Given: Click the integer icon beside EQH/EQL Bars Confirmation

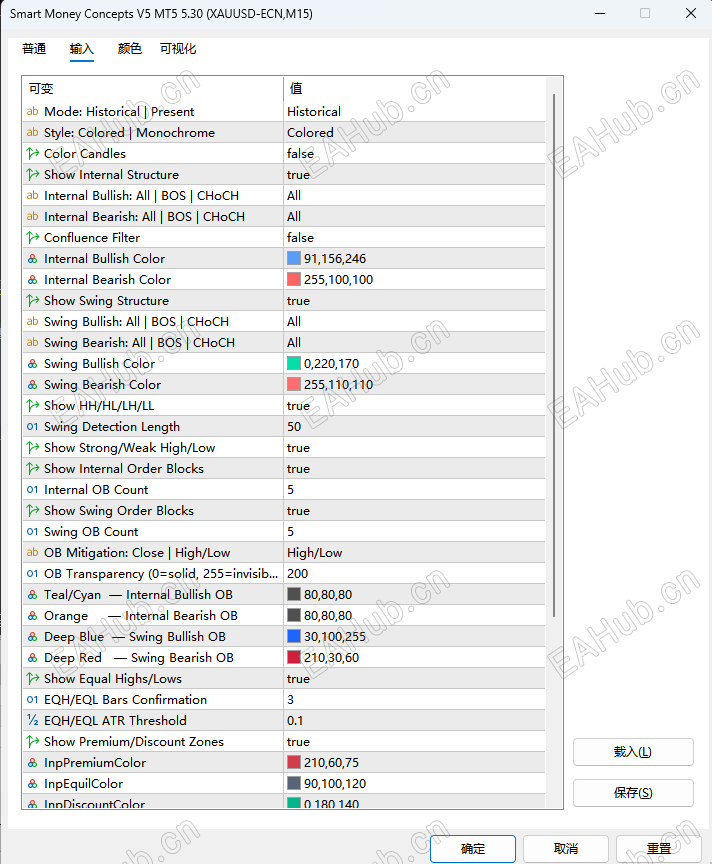Looking at the screenshot, I should click(x=33, y=699).
